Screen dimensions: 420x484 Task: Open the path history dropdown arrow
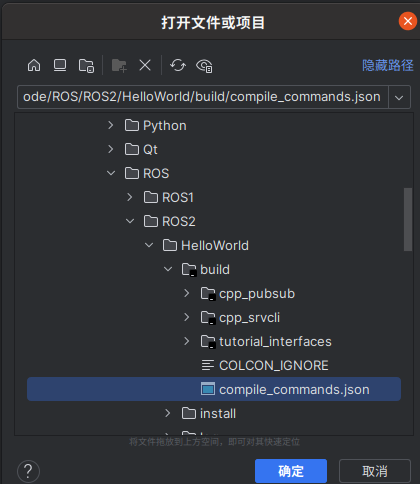pos(399,97)
